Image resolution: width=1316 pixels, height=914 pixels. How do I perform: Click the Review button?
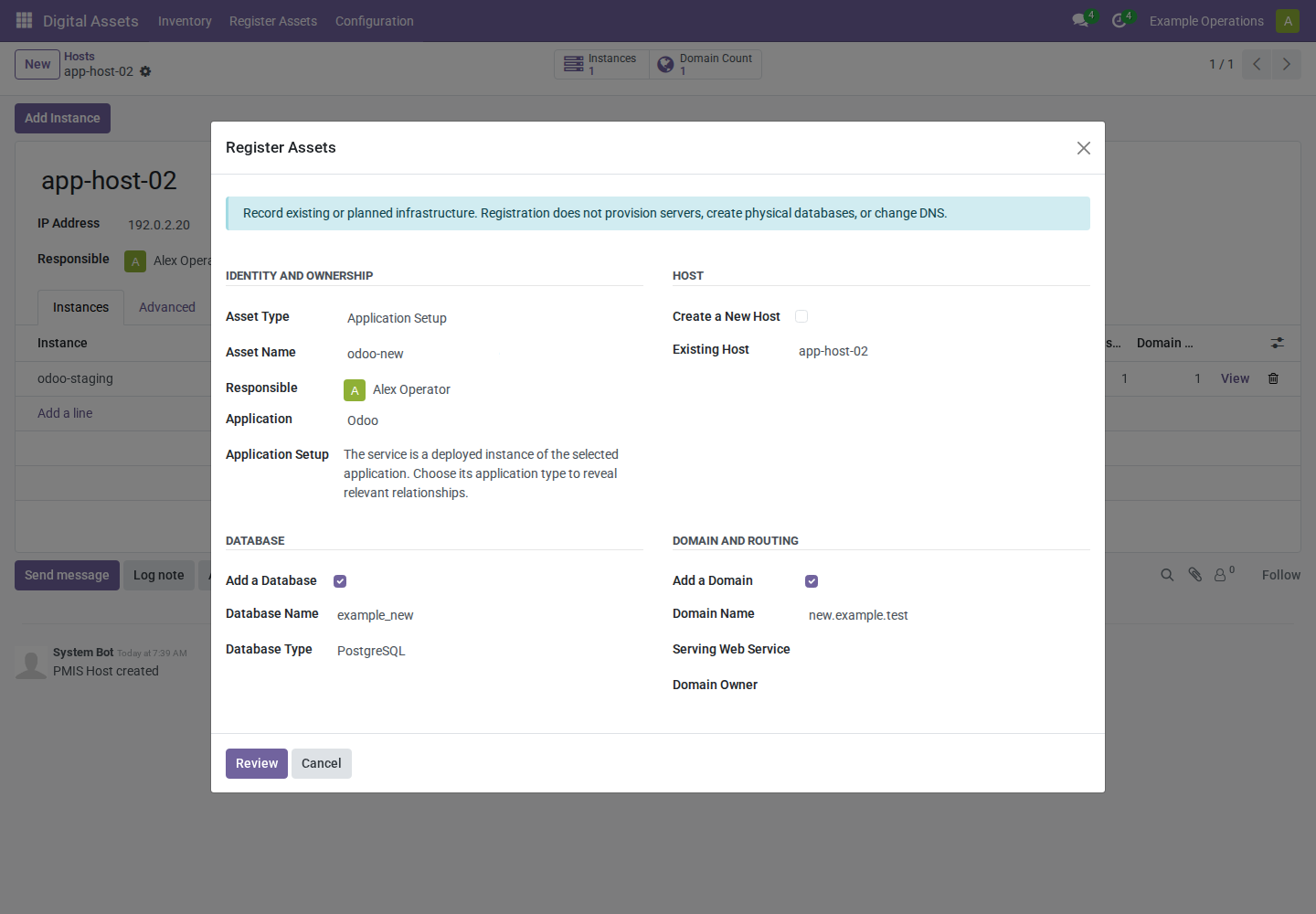(257, 763)
